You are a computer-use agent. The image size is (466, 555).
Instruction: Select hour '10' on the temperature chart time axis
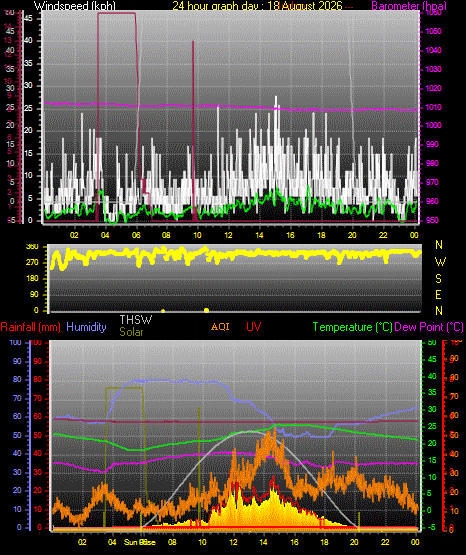click(202, 542)
